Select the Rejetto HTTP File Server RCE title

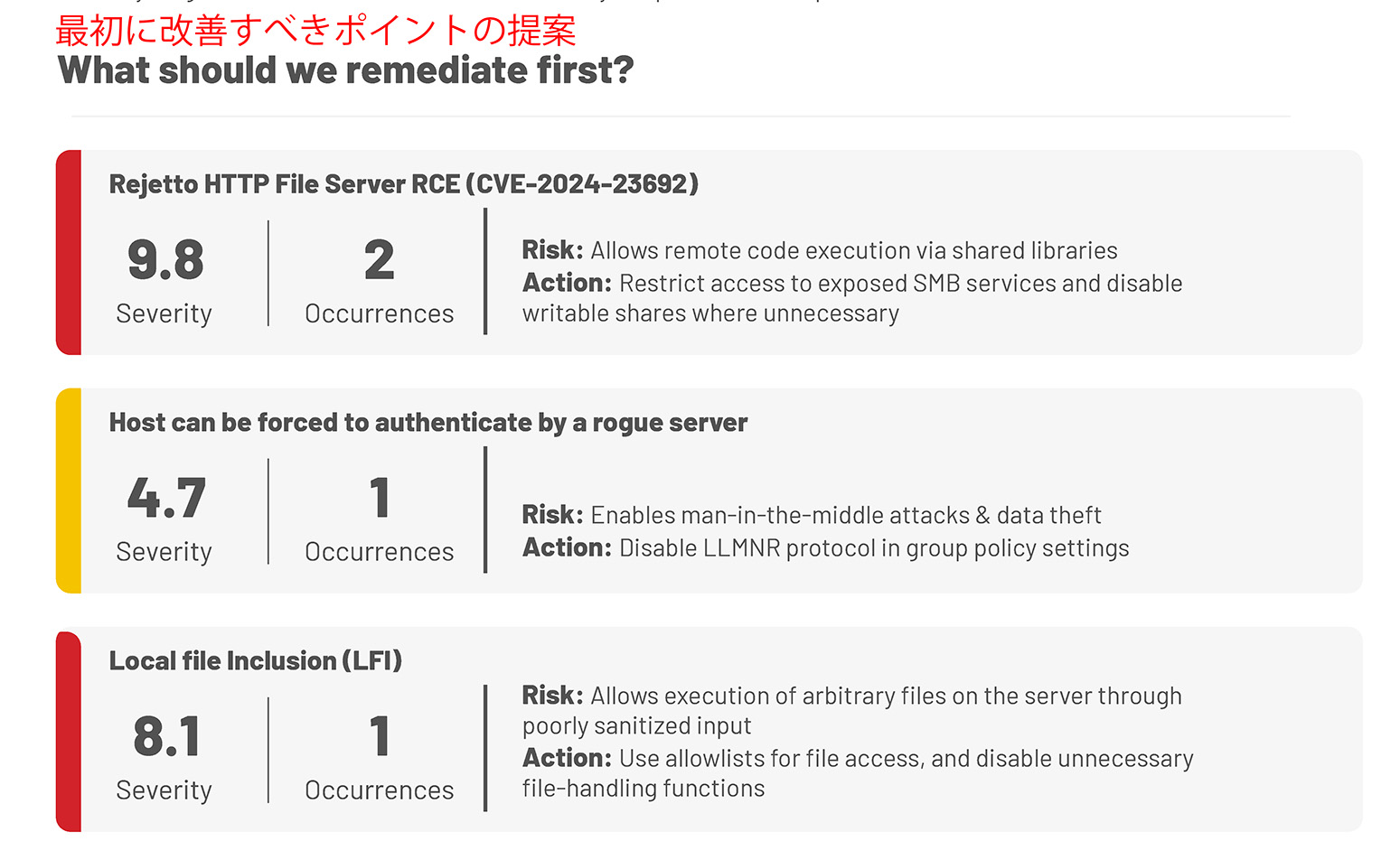[x=403, y=184]
